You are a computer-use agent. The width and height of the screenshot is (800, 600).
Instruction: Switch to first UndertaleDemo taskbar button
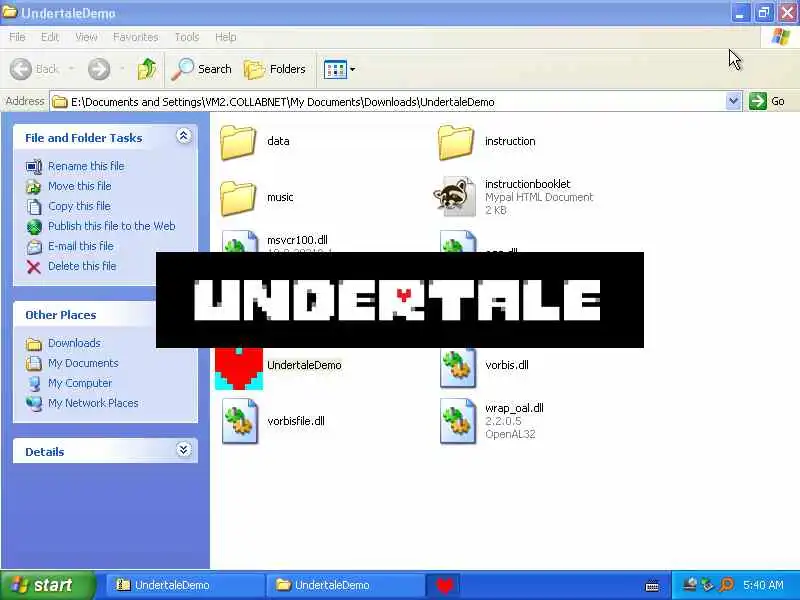185,585
